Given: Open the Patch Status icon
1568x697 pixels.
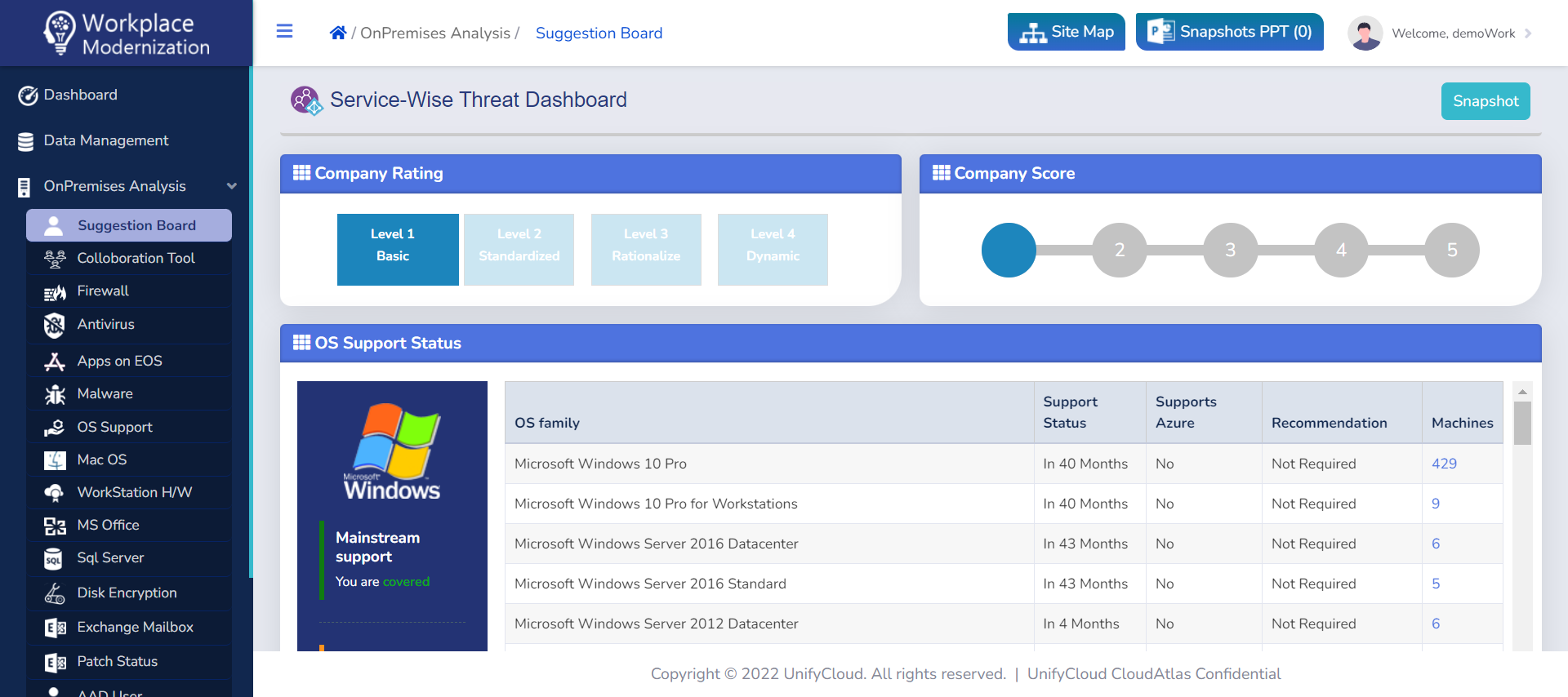Looking at the screenshot, I should 55,662.
